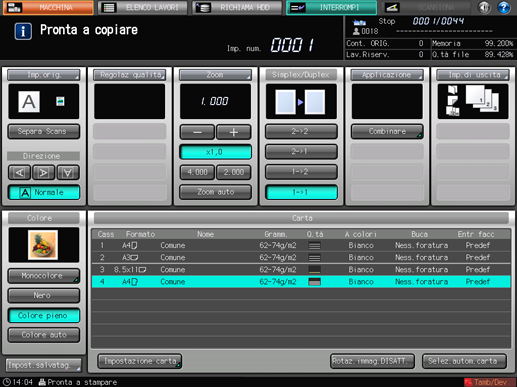
Task: Open Impostazione carta settings
Action: (x=140, y=361)
